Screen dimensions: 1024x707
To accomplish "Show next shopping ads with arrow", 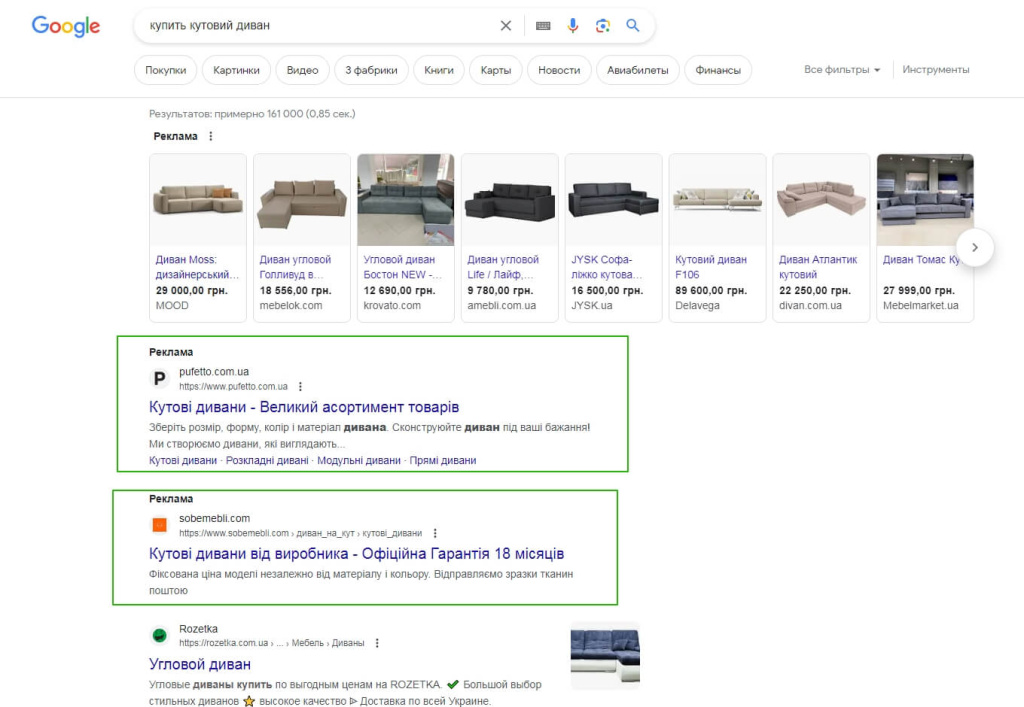I will [975, 247].
